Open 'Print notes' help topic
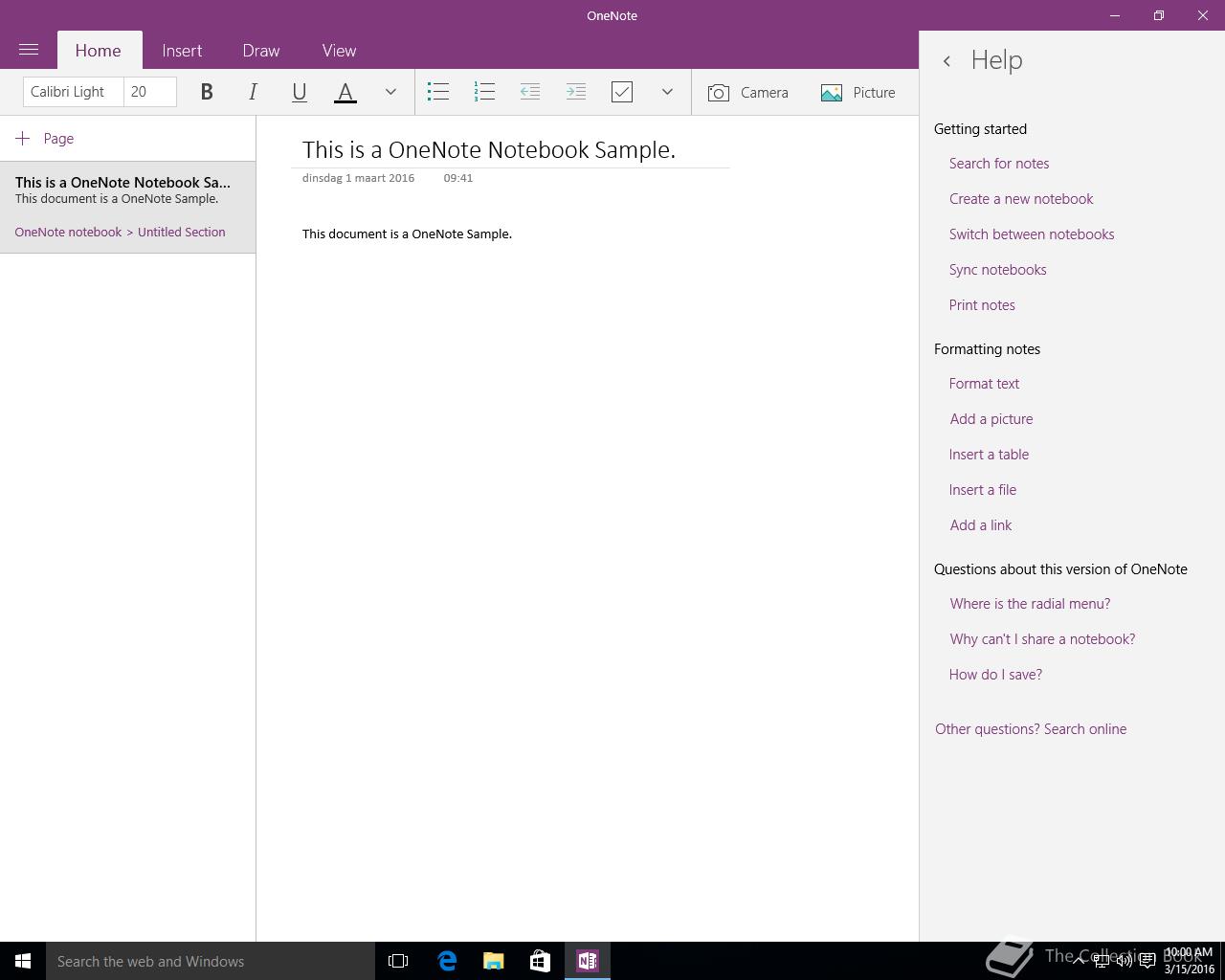This screenshot has height=980, width=1225. (x=982, y=305)
